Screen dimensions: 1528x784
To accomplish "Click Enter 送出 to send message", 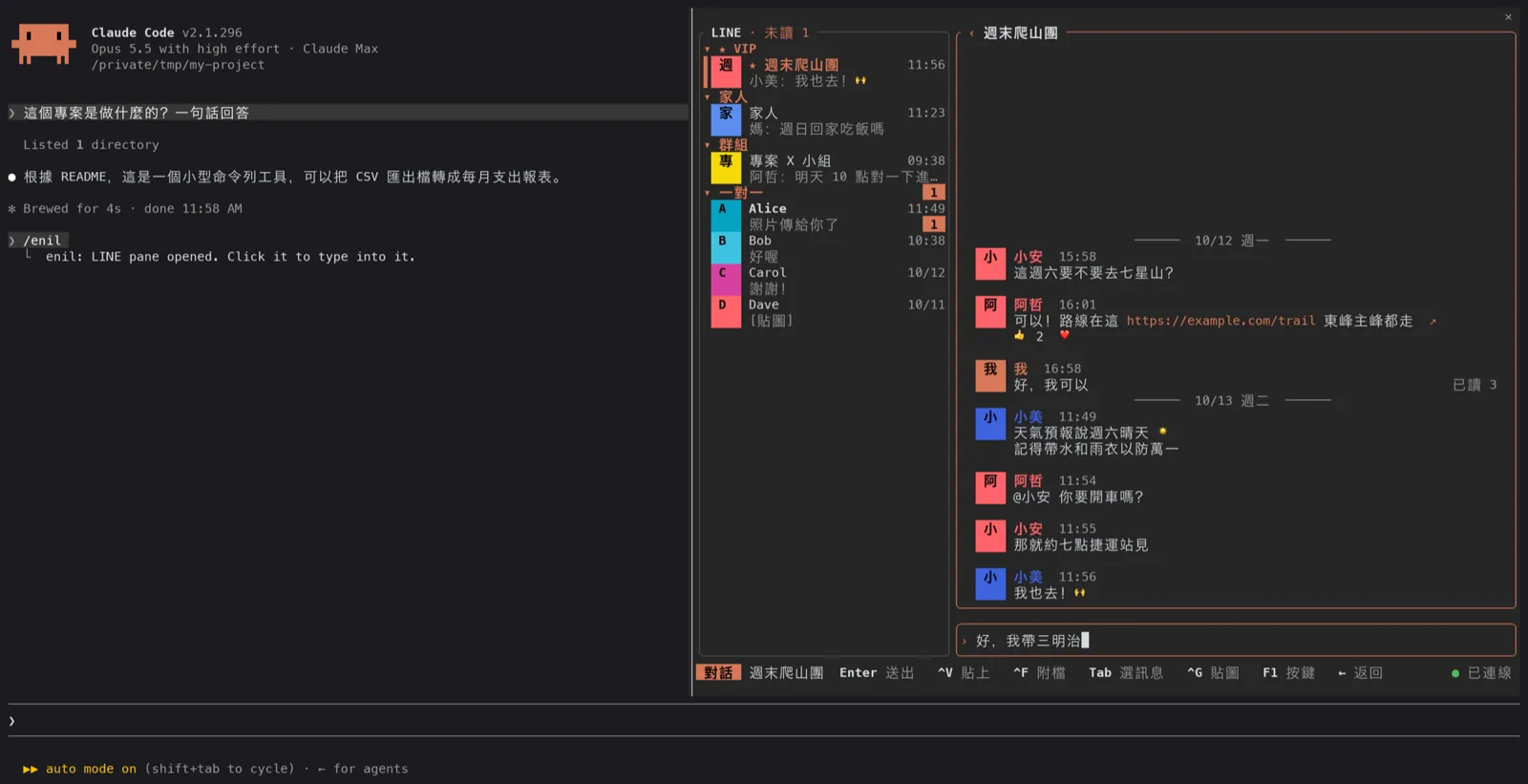I will pyautogui.click(x=877, y=673).
